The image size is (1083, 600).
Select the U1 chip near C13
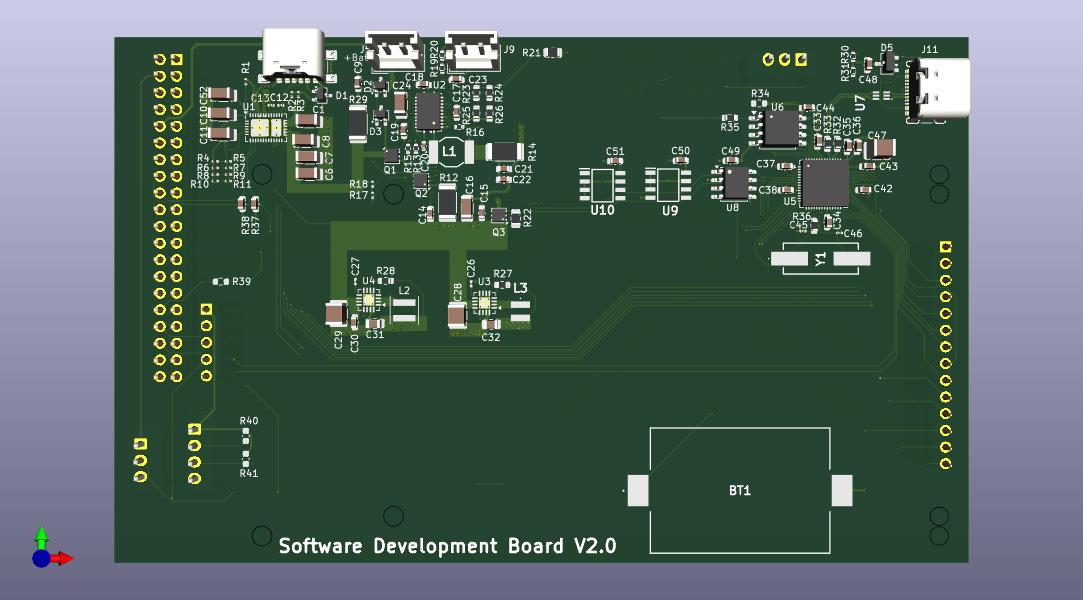point(266,128)
